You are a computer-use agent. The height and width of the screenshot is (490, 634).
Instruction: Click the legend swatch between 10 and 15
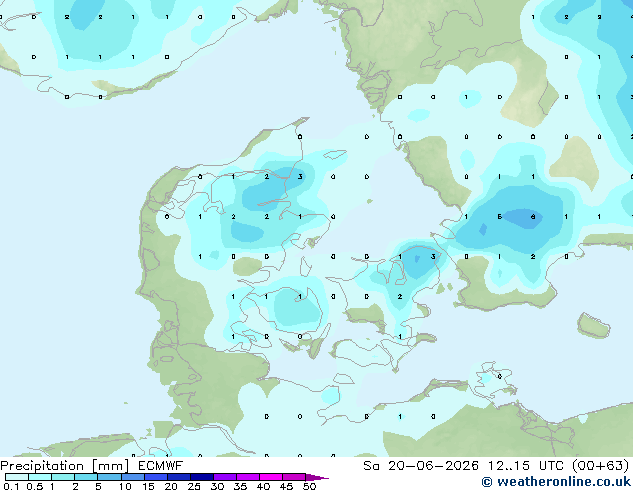click(x=133, y=477)
